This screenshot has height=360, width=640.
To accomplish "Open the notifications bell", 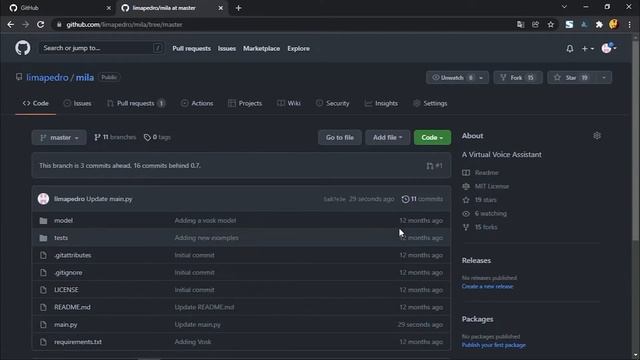I will [570, 49].
